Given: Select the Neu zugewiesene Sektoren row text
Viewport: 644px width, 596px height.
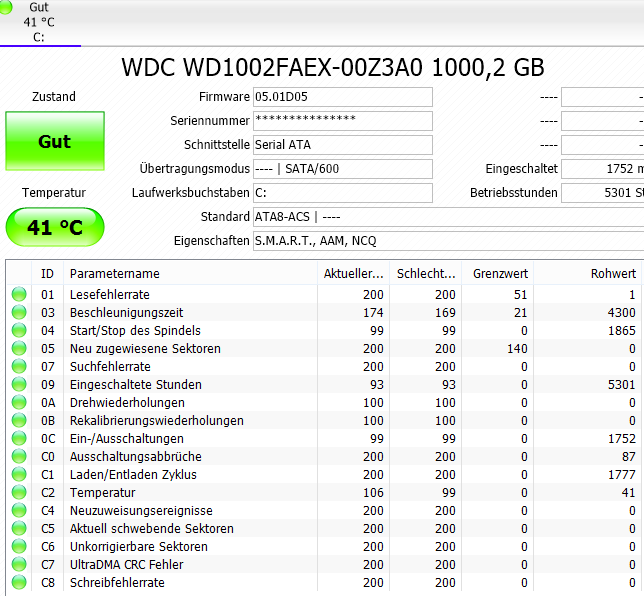Looking at the screenshot, I should (x=145, y=349).
